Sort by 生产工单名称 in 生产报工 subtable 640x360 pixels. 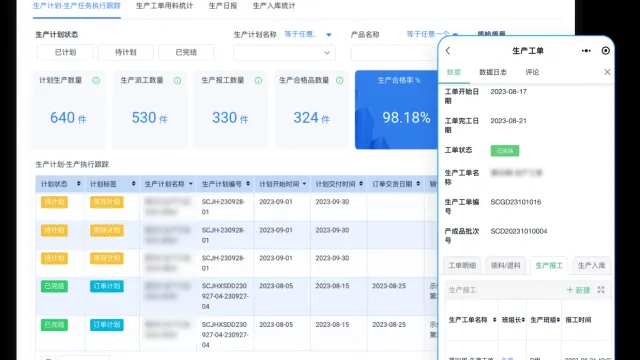(494, 320)
